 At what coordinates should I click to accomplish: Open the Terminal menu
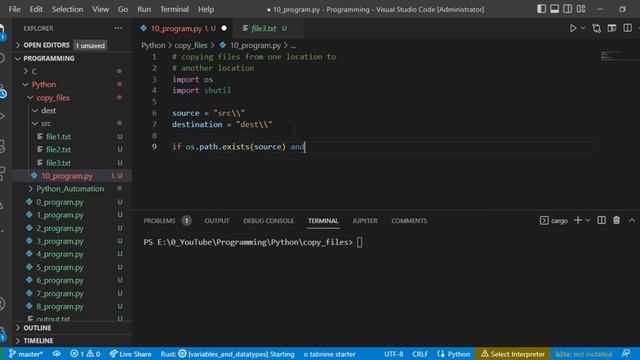174,9
